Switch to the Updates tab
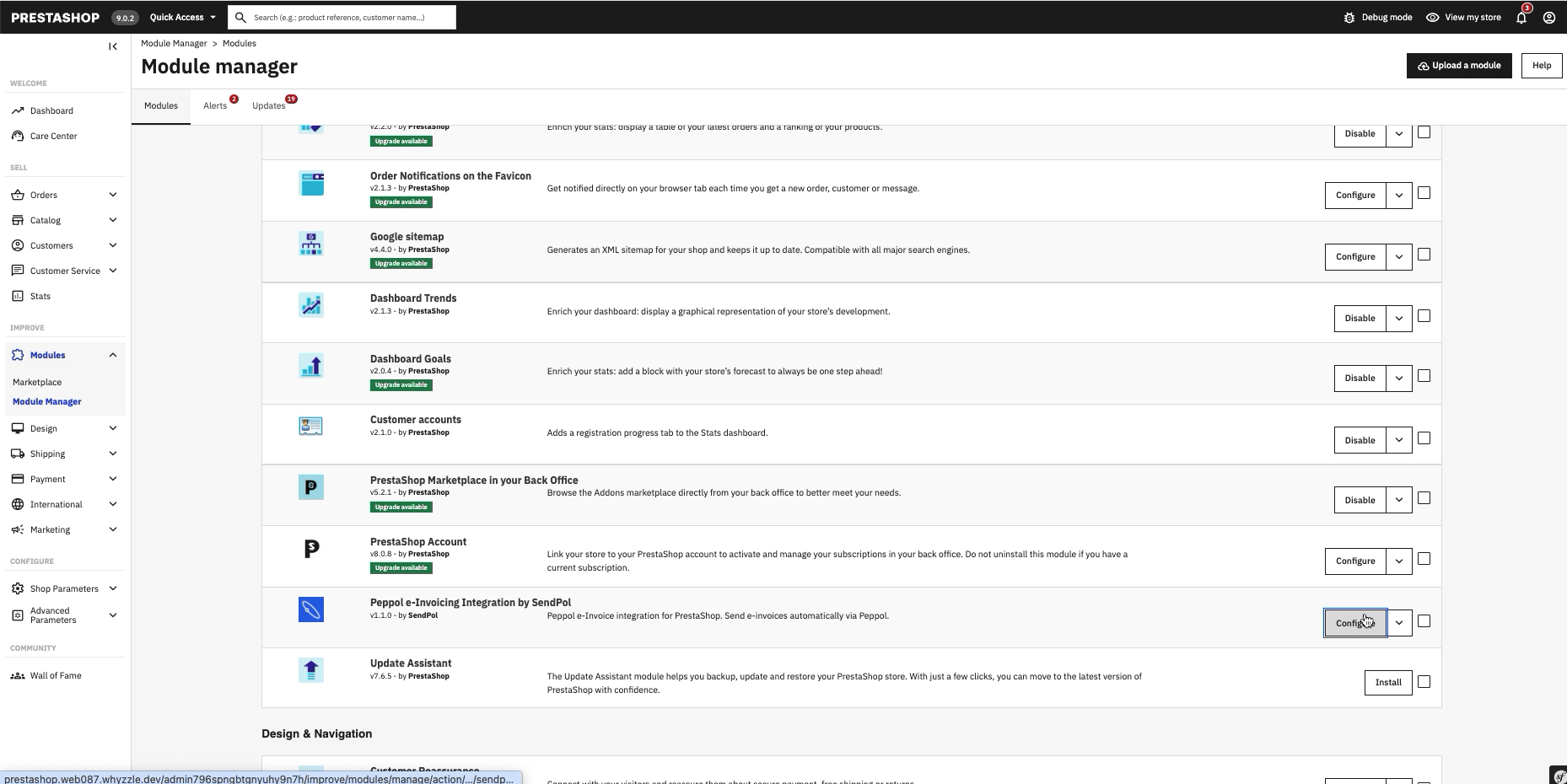Image resolution: width=1567 pixels, height=784 pixels. point(269,105)
